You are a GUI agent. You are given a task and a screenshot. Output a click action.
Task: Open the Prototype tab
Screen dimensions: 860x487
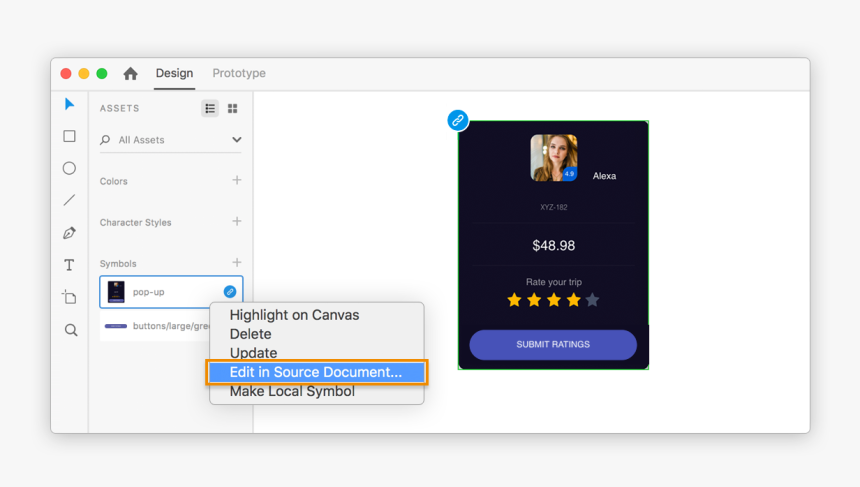(239, 73)
